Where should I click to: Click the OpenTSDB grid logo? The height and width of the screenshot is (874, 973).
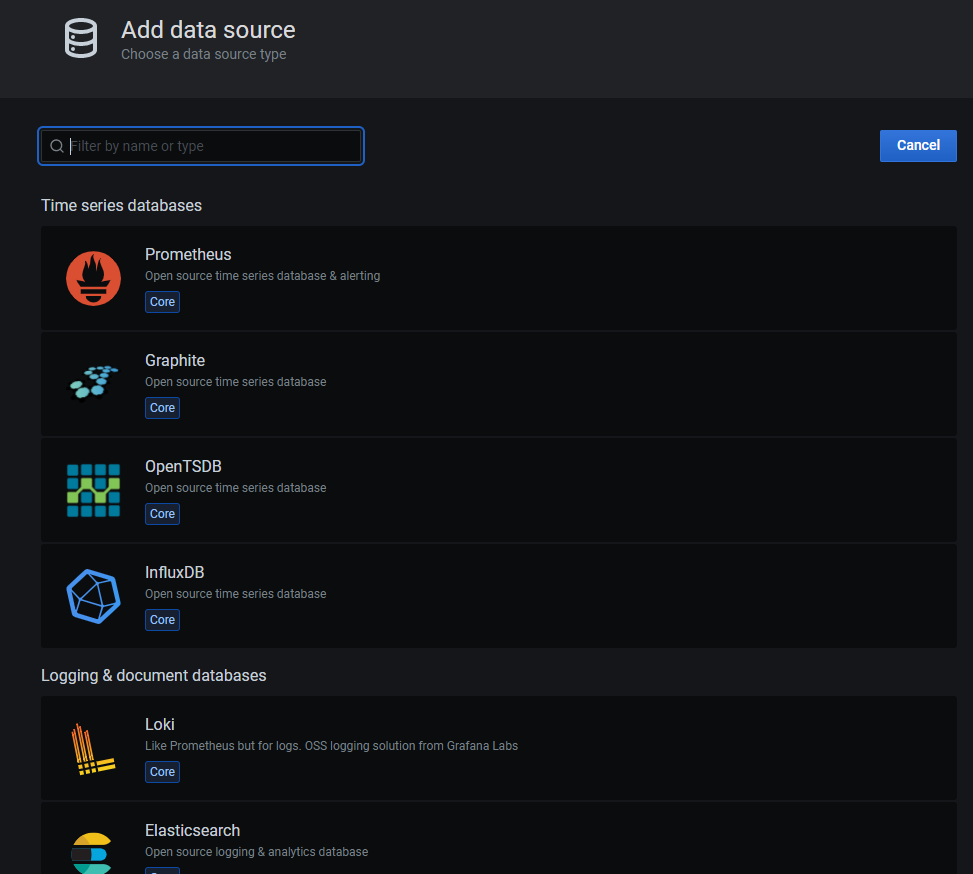[93, 490]
